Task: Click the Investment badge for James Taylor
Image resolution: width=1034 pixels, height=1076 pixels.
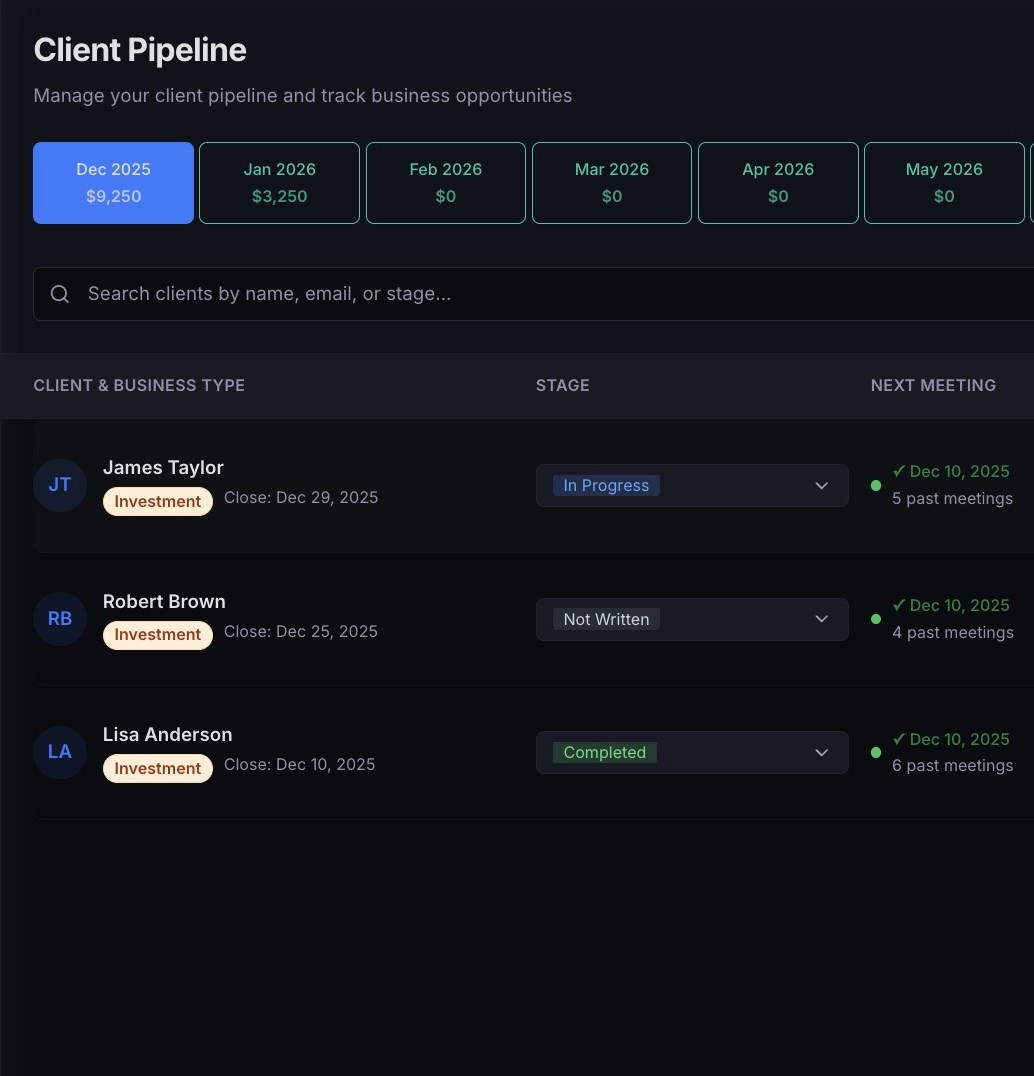Action: click(x=158, y=501)
